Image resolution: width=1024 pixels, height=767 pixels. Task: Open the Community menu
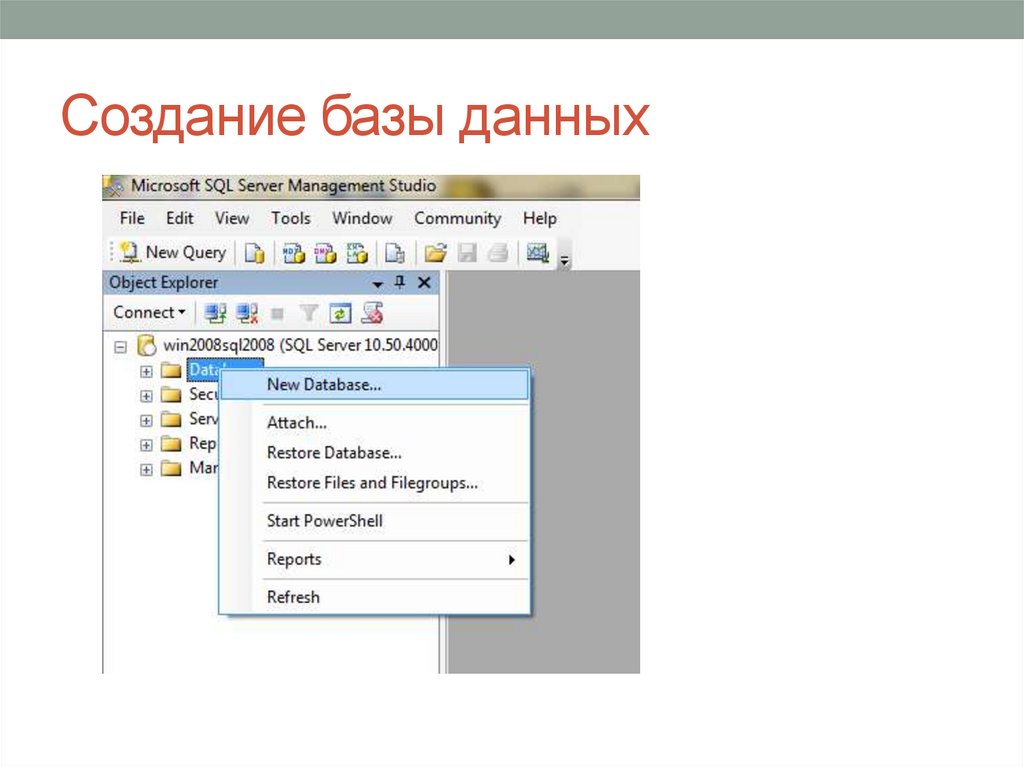[x=458, y=218]
